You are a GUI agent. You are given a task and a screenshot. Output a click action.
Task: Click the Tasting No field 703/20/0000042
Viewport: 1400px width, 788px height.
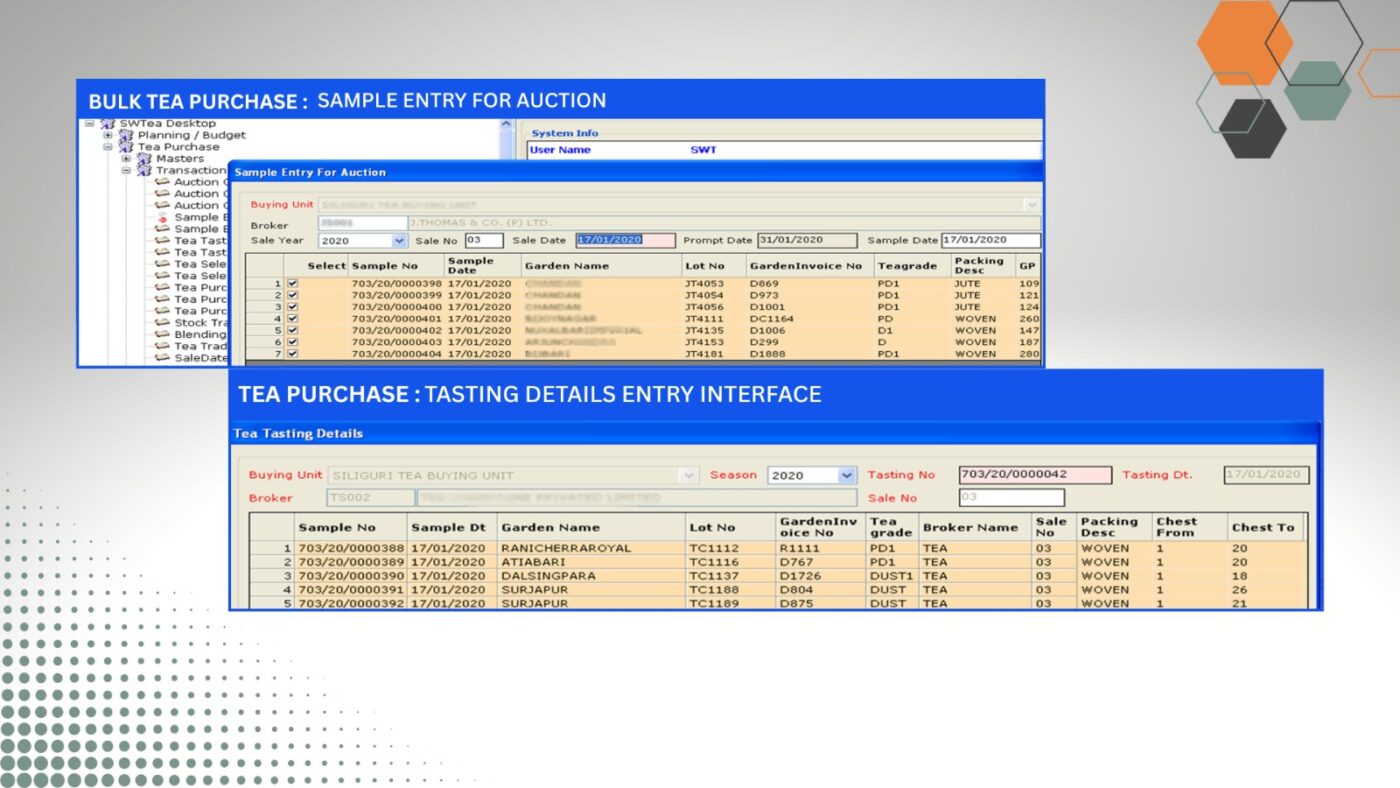tap(1035, 475)
